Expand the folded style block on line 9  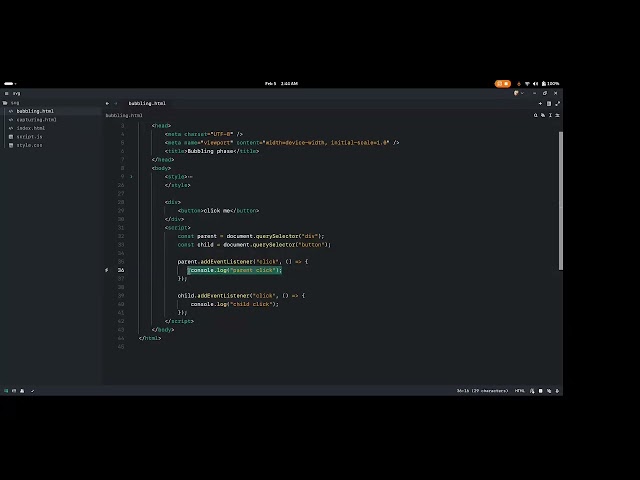pyautogui.click(x=131, y=177)
